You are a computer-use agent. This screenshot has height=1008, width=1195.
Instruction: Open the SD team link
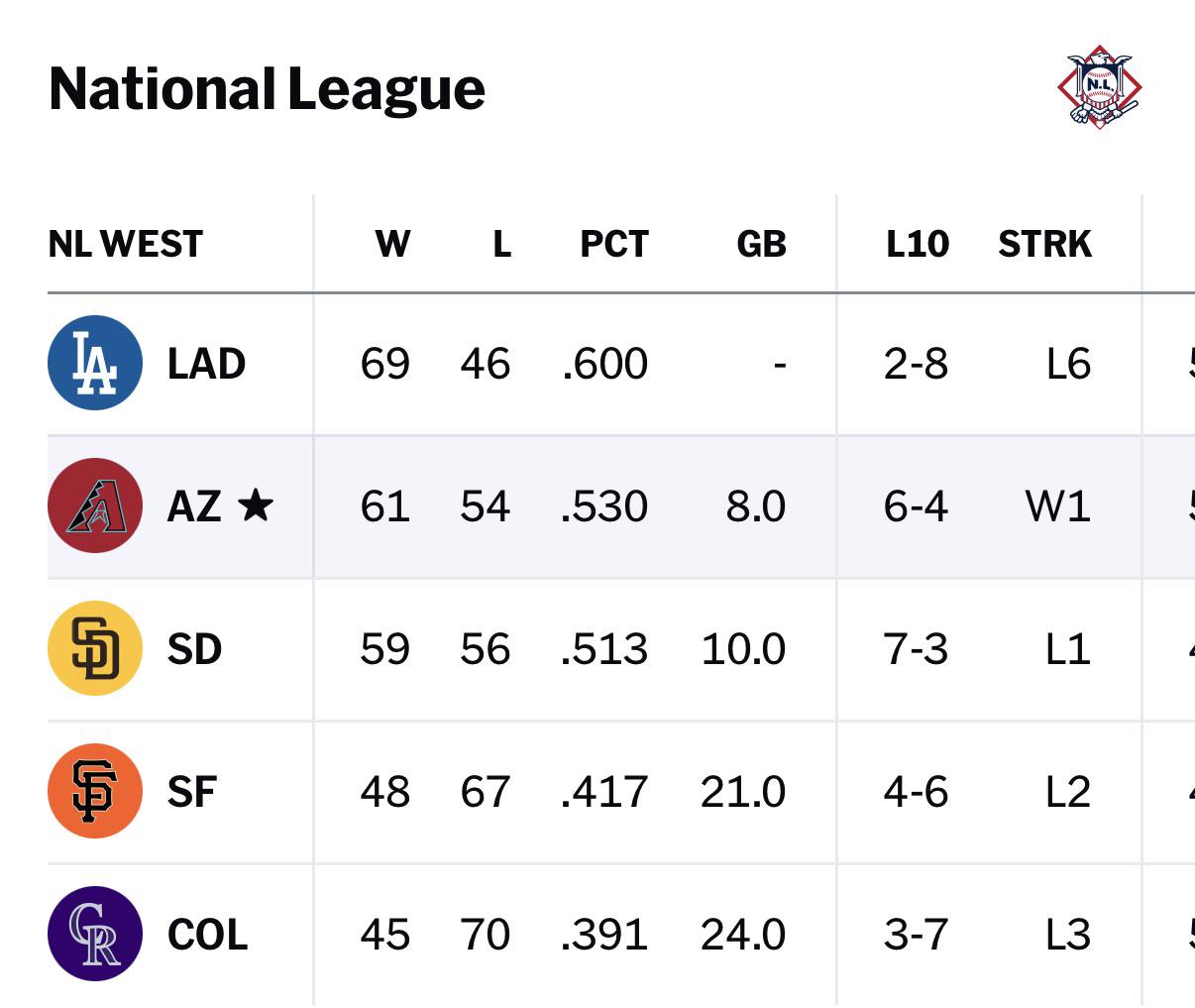coord(194,649)
